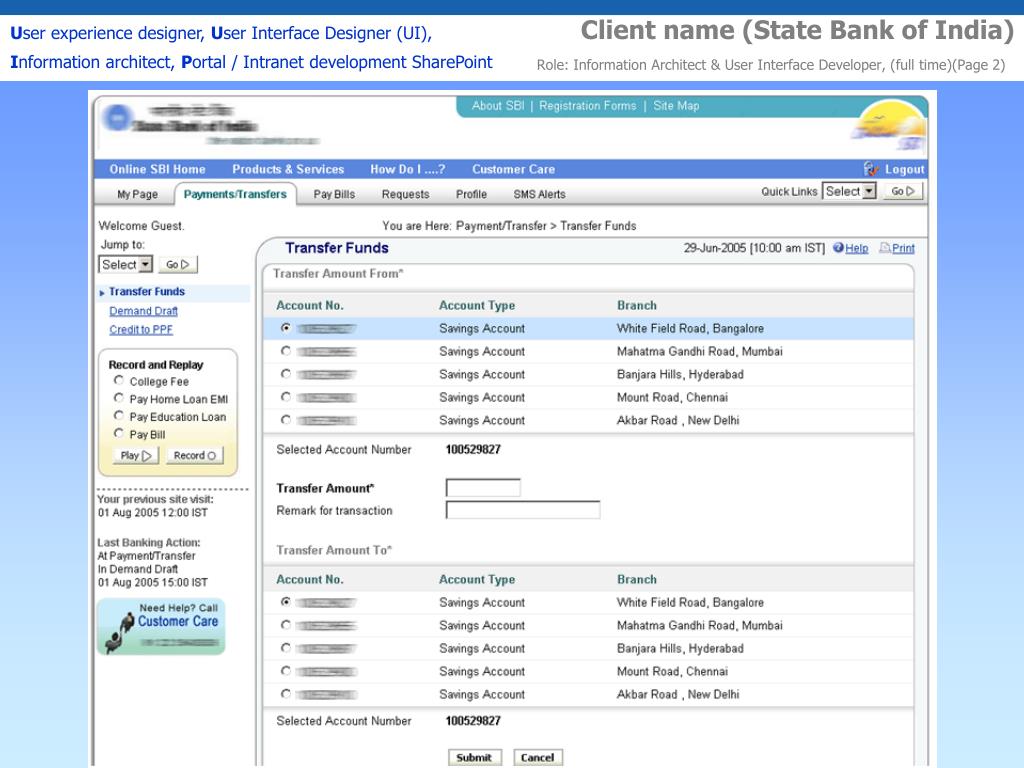This screenshot has height=768, width=1024.
Task: Focus the Remark for transaction field
Action: pyautogui.click(x=522, y=510)
